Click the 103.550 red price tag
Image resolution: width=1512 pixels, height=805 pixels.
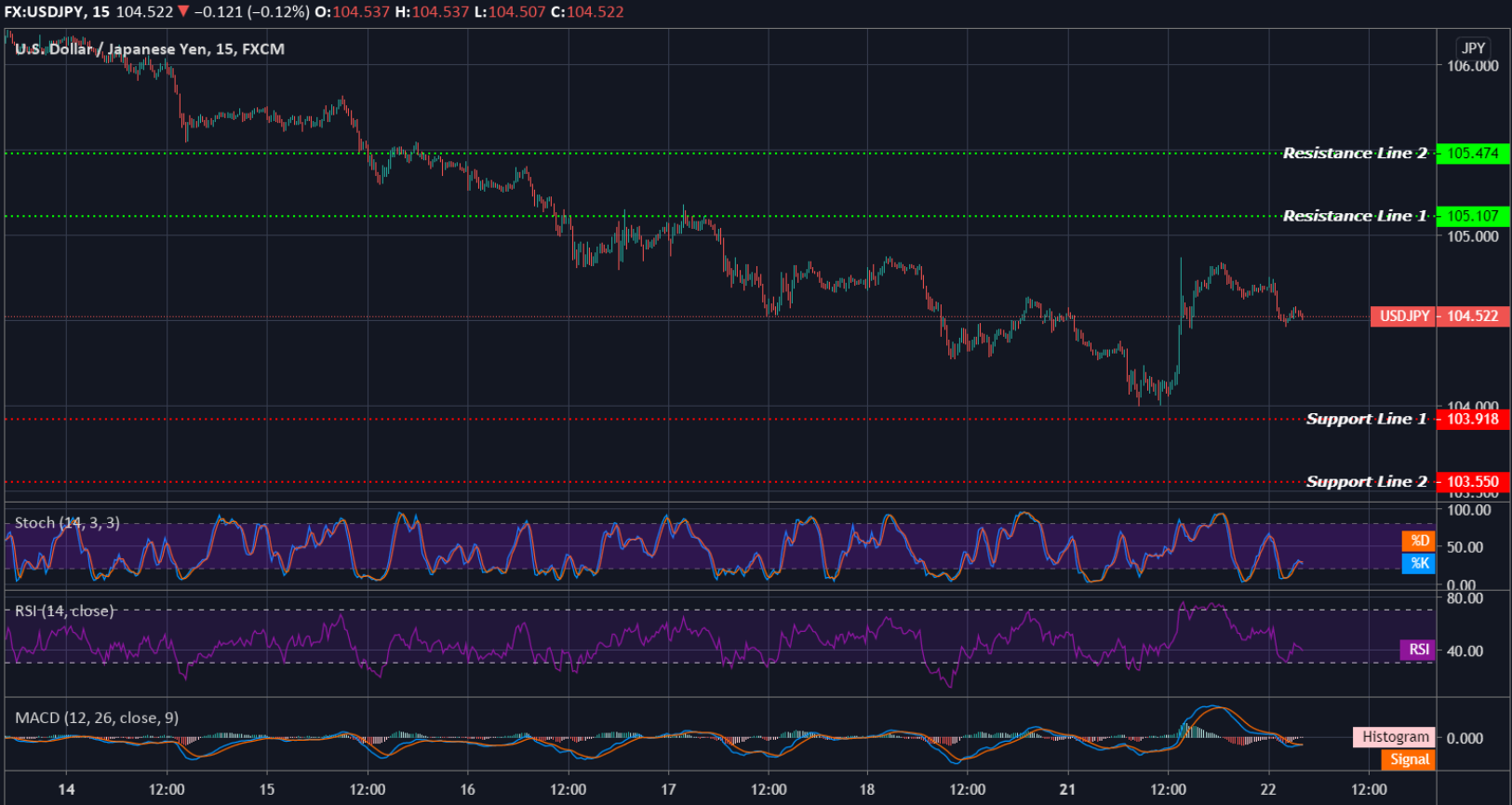pos(1473,482)
